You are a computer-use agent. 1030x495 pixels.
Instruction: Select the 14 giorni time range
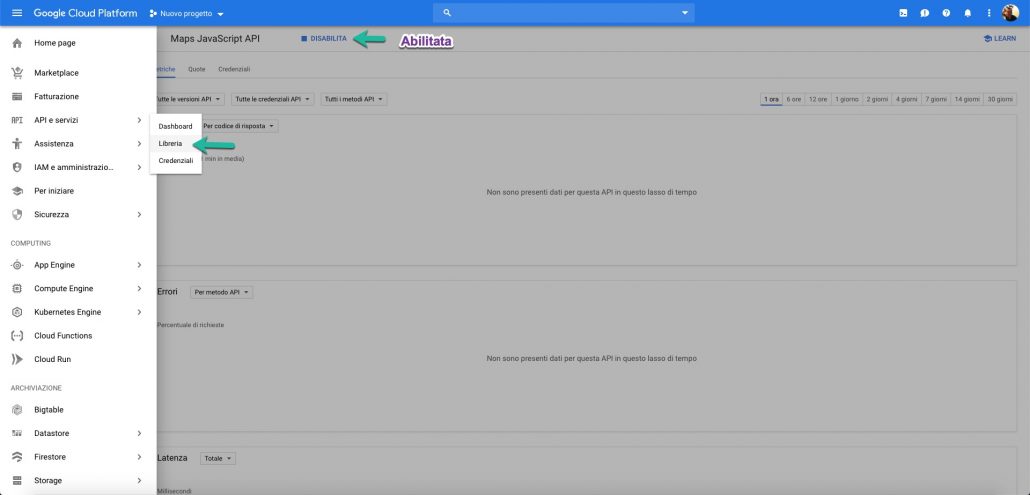coord(967,99)
